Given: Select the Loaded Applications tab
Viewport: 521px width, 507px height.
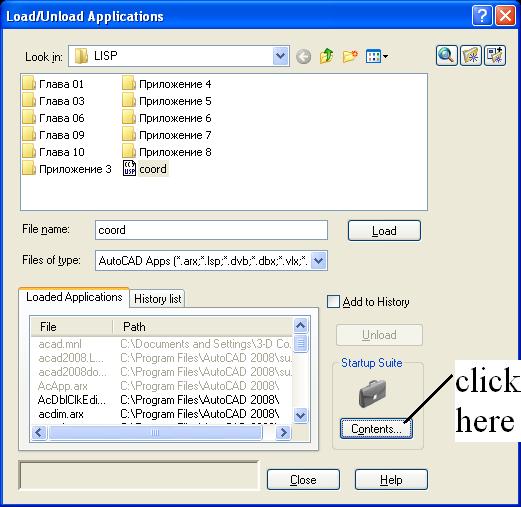Looking at the screenshot, I should (x=74, y=297).
